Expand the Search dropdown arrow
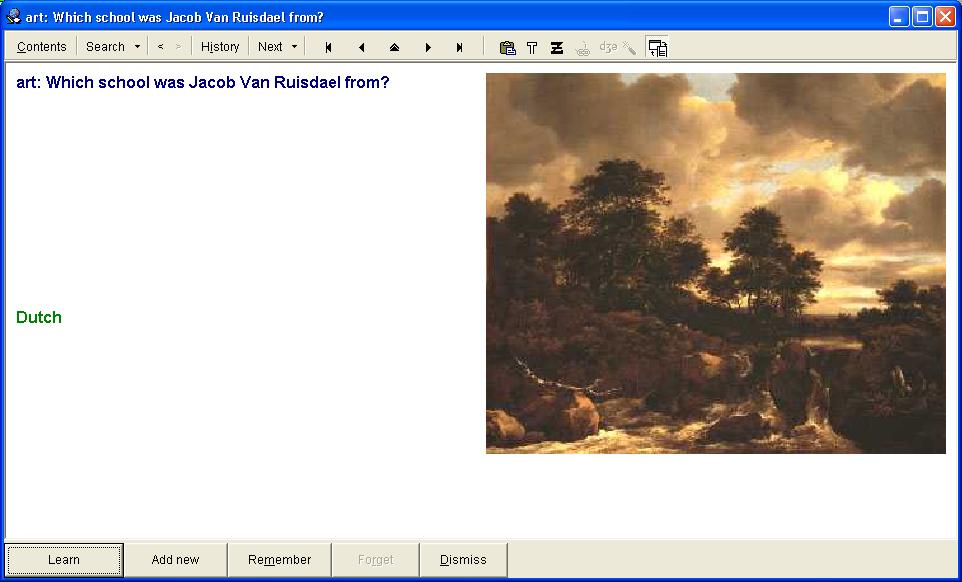Screen dimensions: 962x582 coord(137,47)
